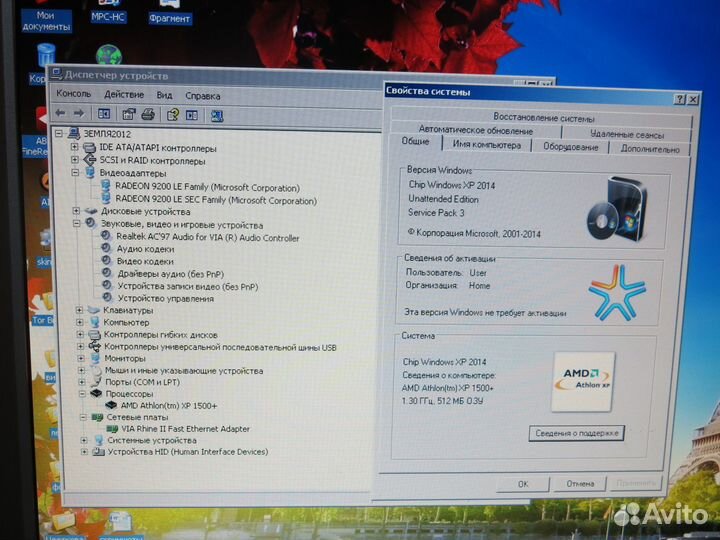Expand the IDE ATA/ATAPI контроллеры node
The height and width of the screenshot is (540, 720).
pos(74,147)
